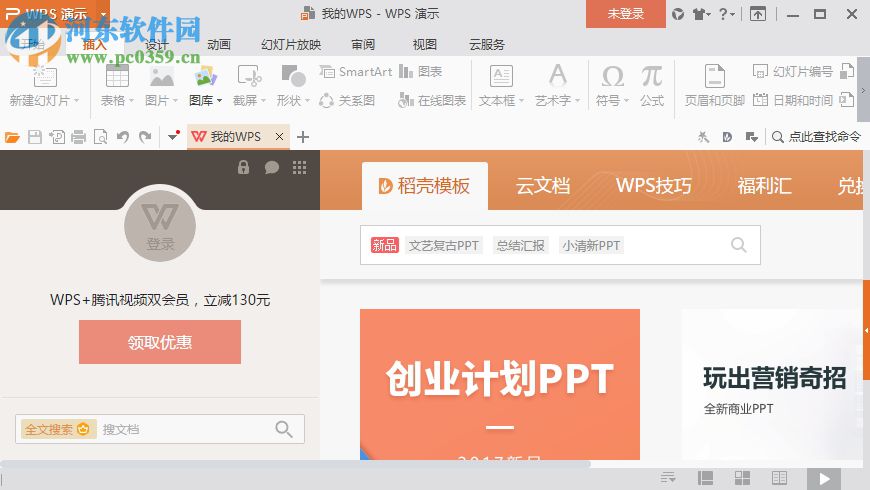Collapse the ribbon using title bar arrow icon

758,14
